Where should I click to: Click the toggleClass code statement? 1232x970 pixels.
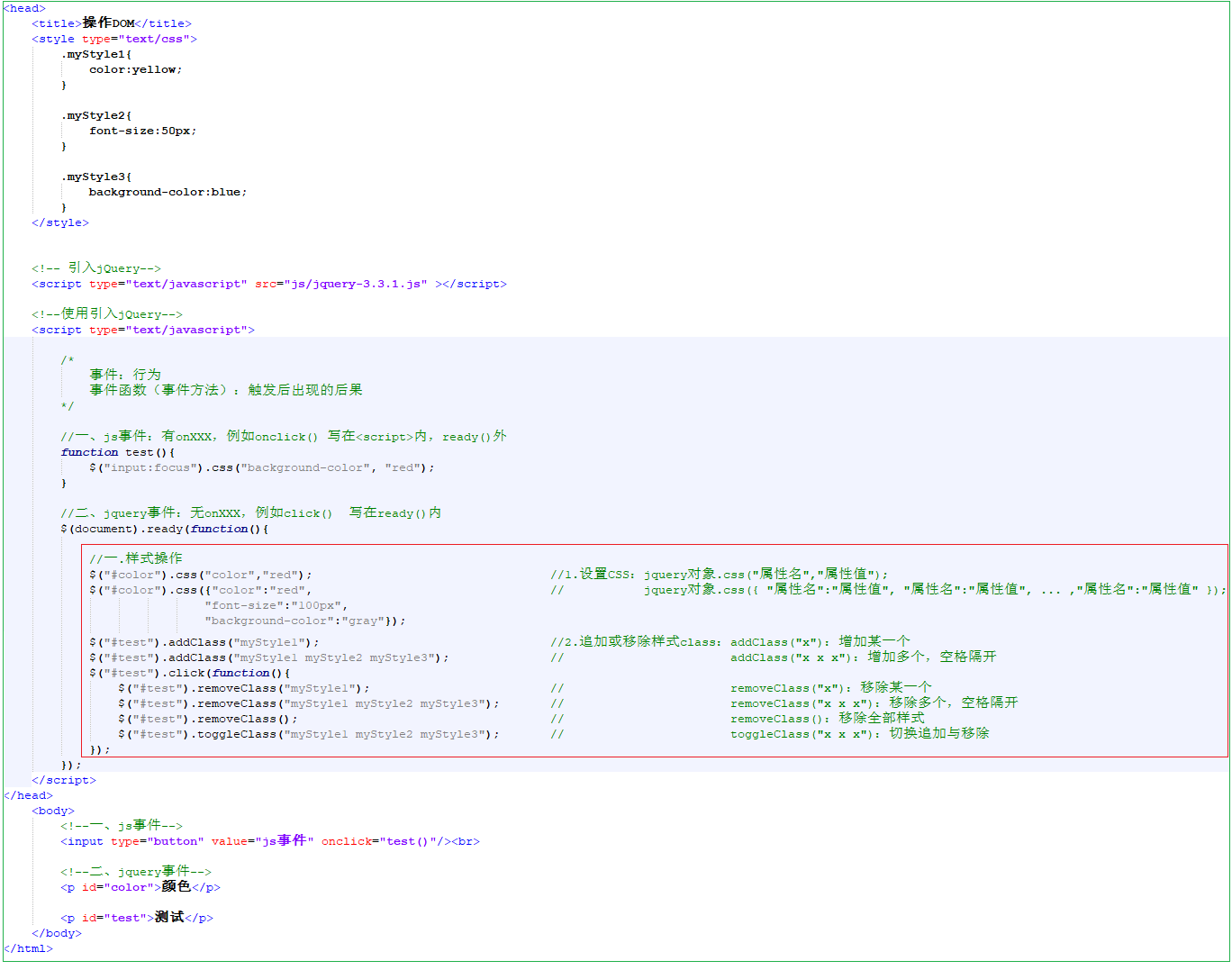(x=308, y=734)
